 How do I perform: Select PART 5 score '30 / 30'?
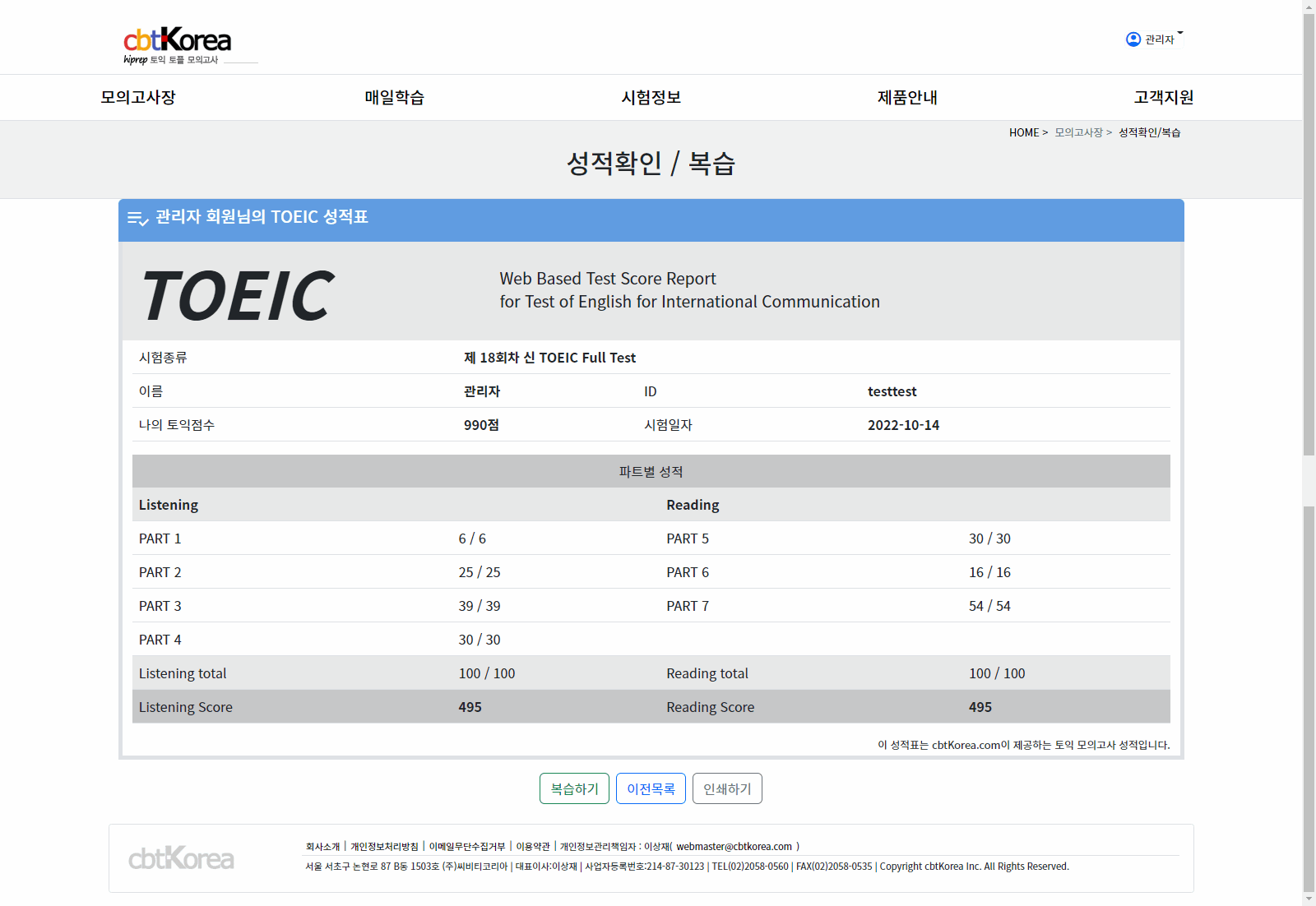point(989,539)
